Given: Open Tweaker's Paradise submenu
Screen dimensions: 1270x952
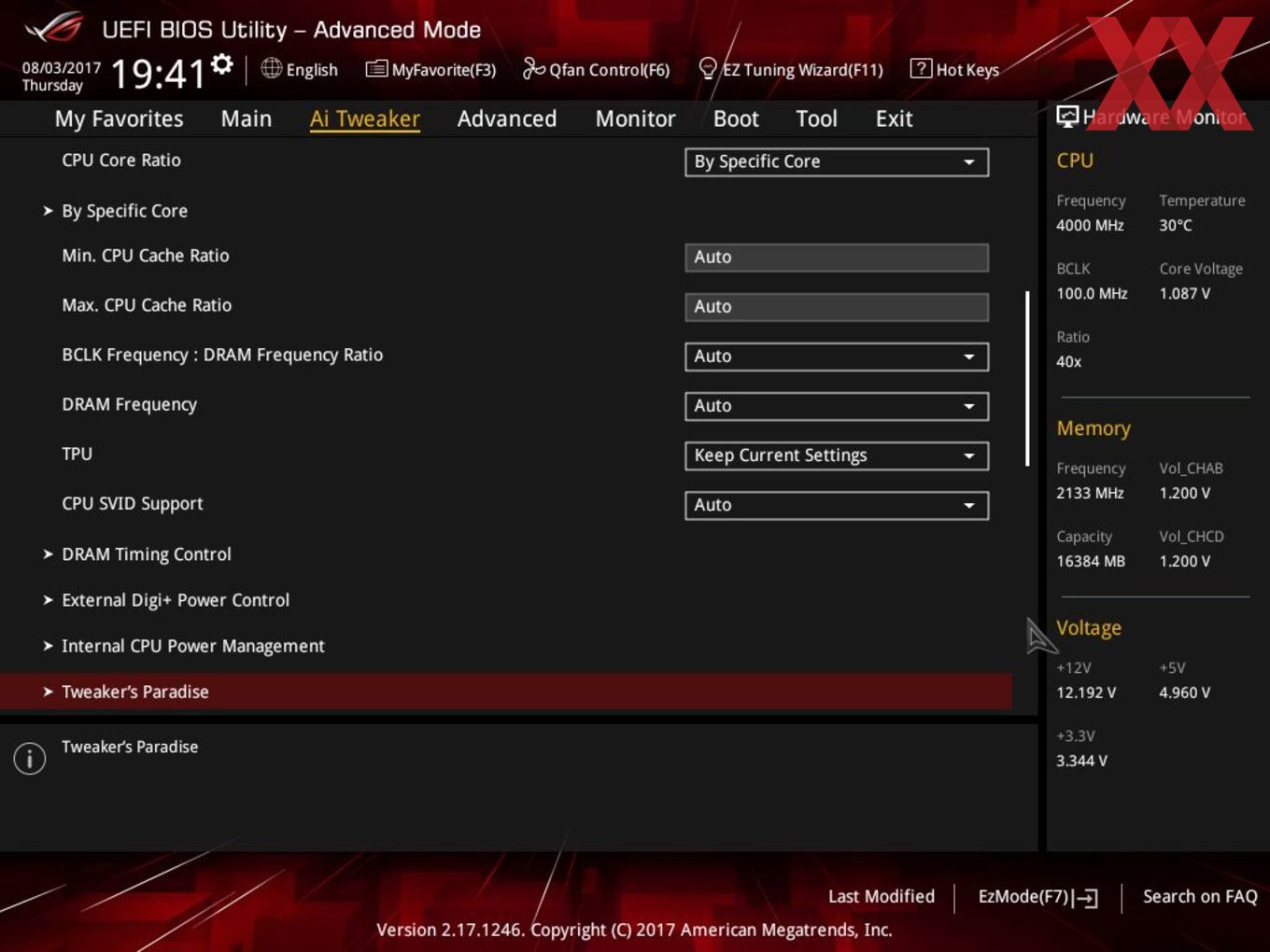Looking at the screenshot, I should coord(505,692).
